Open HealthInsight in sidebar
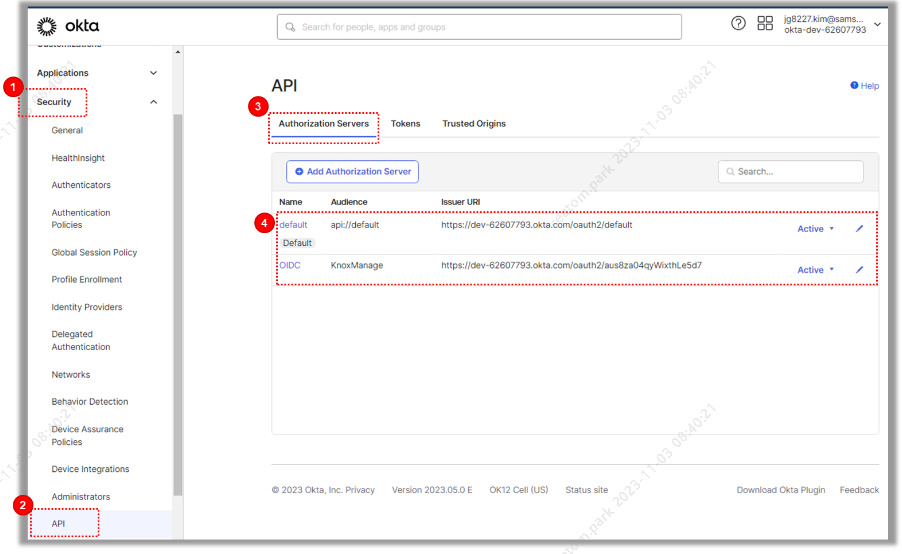 coord(78,158)
